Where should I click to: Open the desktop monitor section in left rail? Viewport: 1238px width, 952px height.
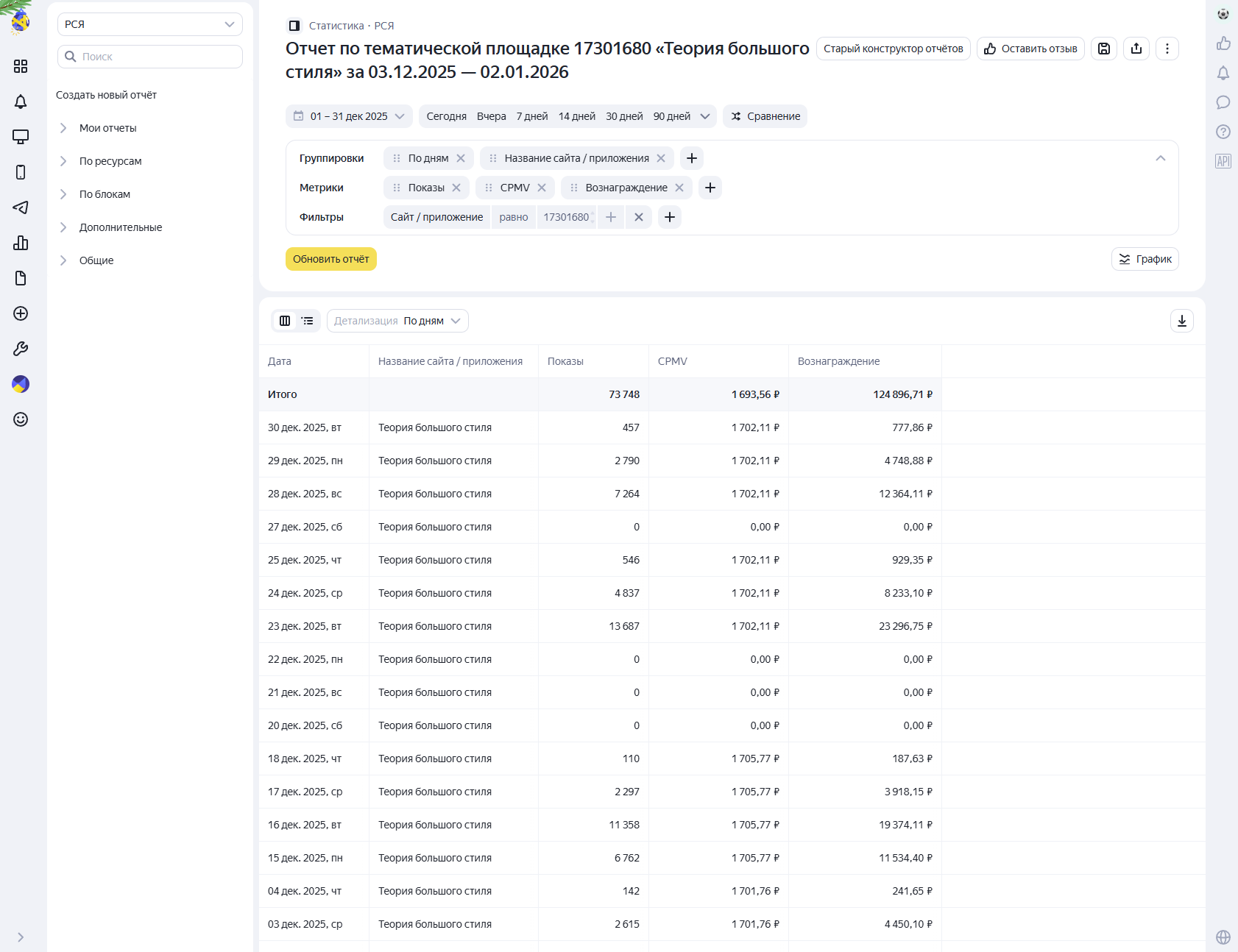click(x=21, y=137)
